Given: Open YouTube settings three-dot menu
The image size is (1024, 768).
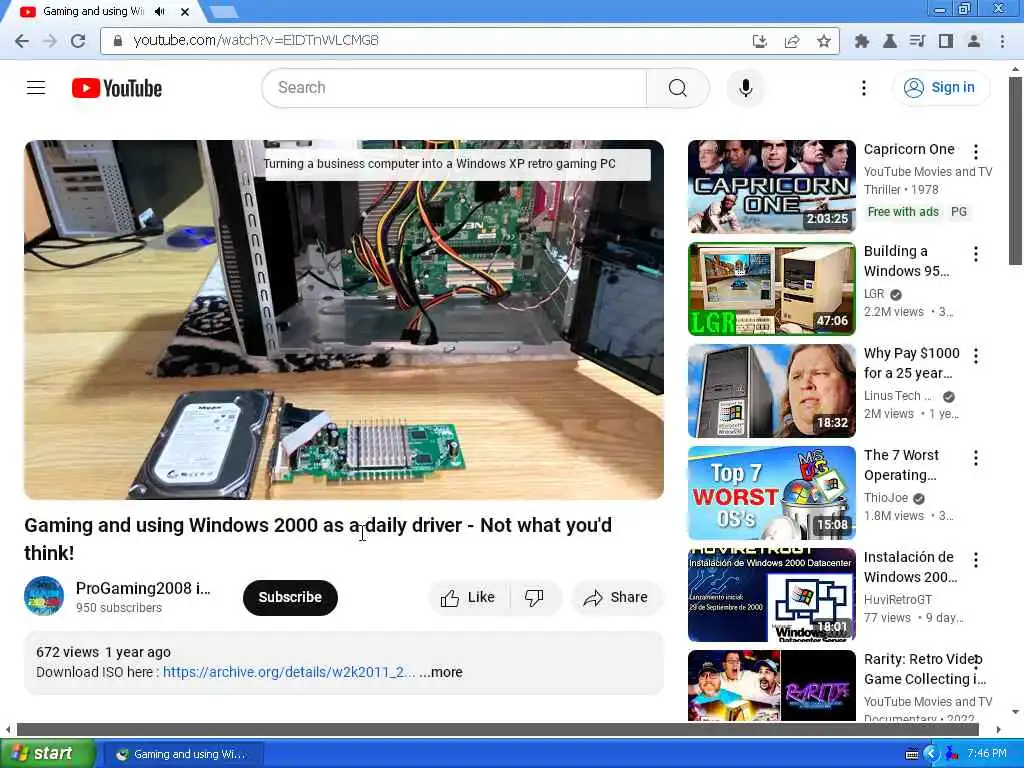Looking at the screenshot, I should (x=864, y=88).
